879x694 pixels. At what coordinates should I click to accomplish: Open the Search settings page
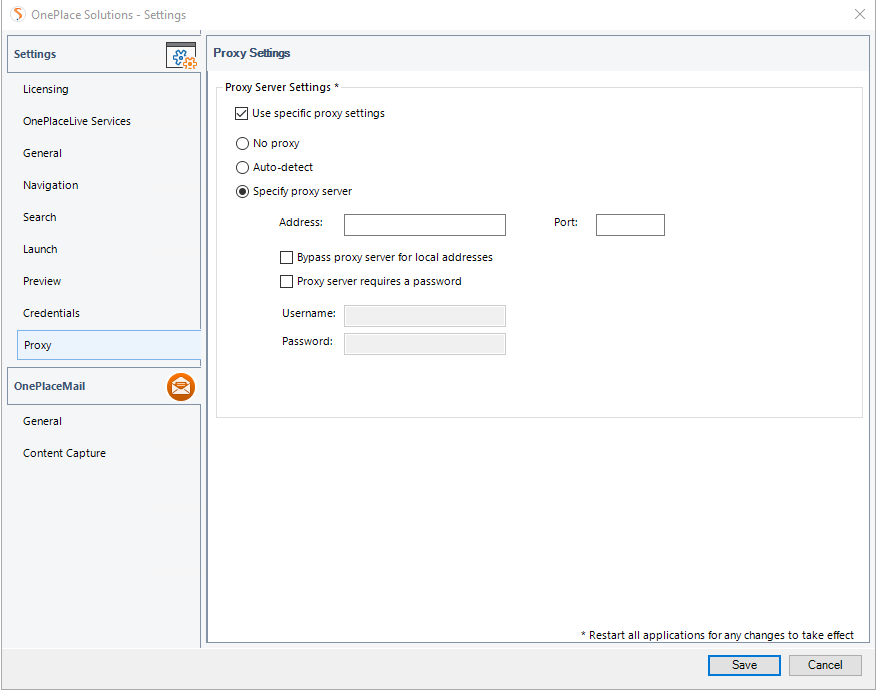pyautogui.click(x=39, y=218)
